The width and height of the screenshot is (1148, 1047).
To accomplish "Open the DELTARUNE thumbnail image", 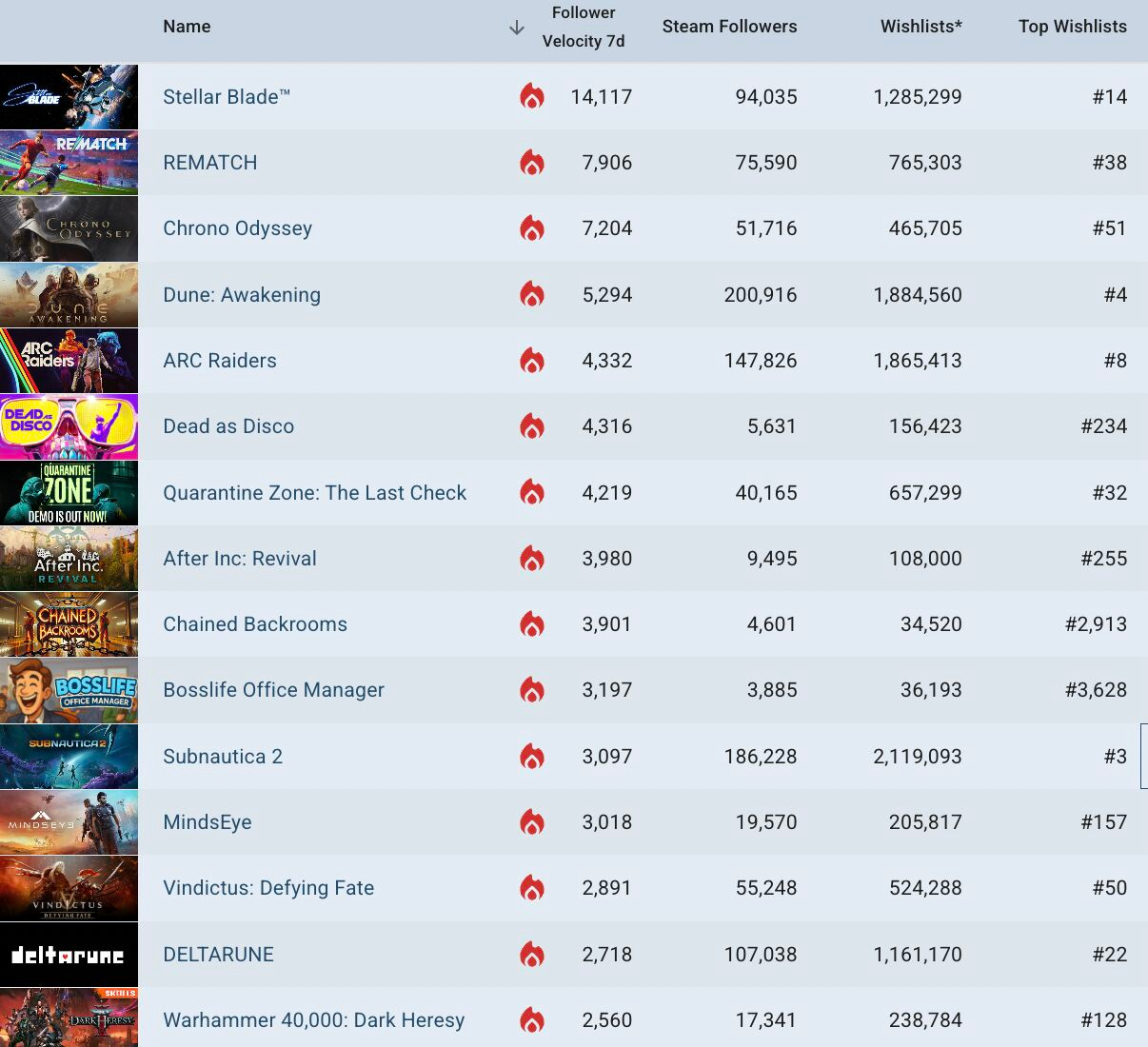I will [69, 955].
